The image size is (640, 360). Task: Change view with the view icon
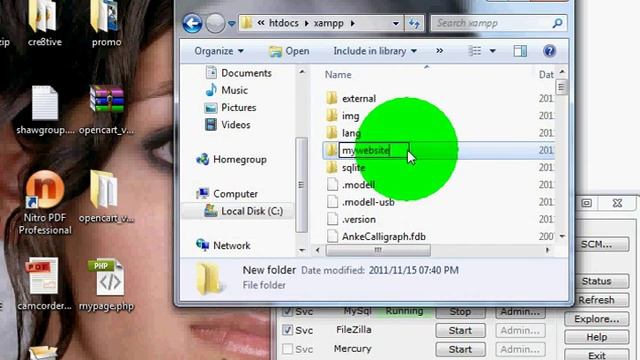tap(474, 51)
